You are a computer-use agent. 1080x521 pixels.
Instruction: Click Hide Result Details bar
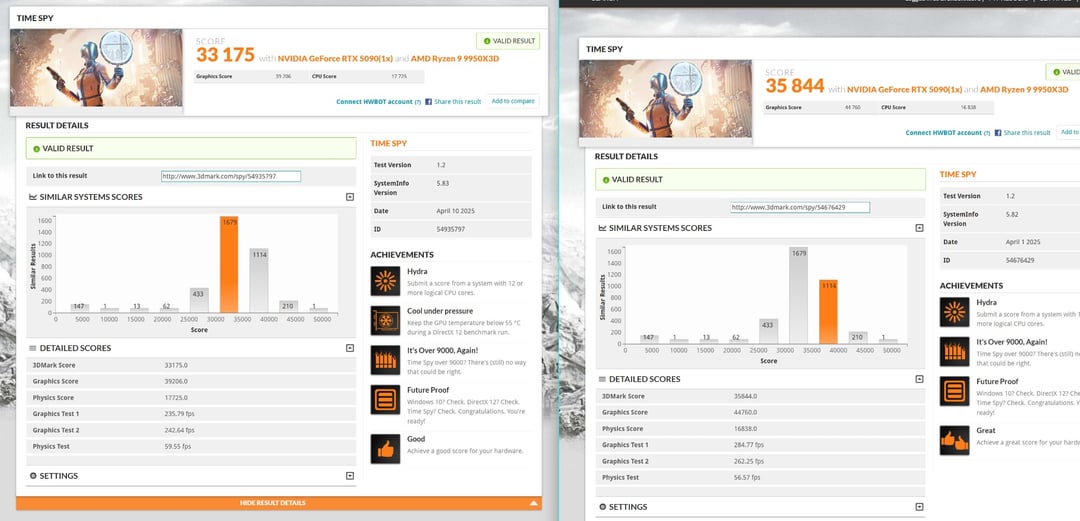278,503
